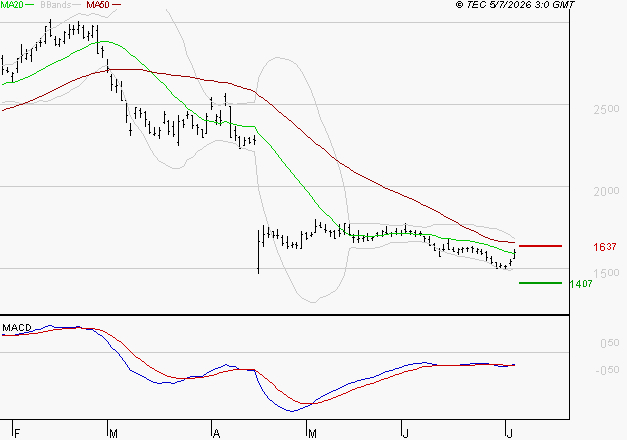Click the TEC copyright timestamp text
Viewport: 627px width, 440px height.
pyautogui.click(x=515, y=5)
